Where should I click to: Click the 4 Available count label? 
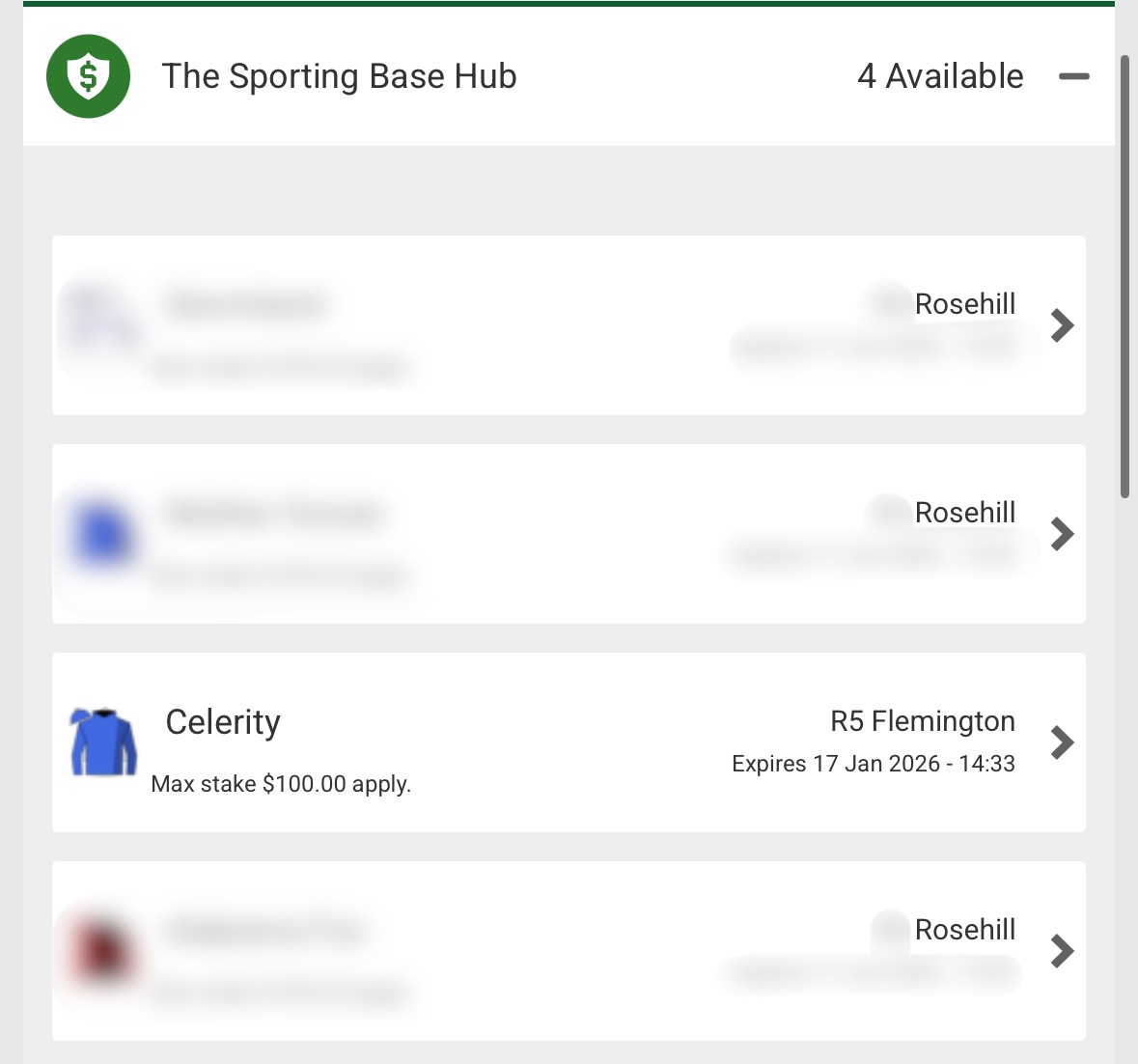click(x=940, y=76)
